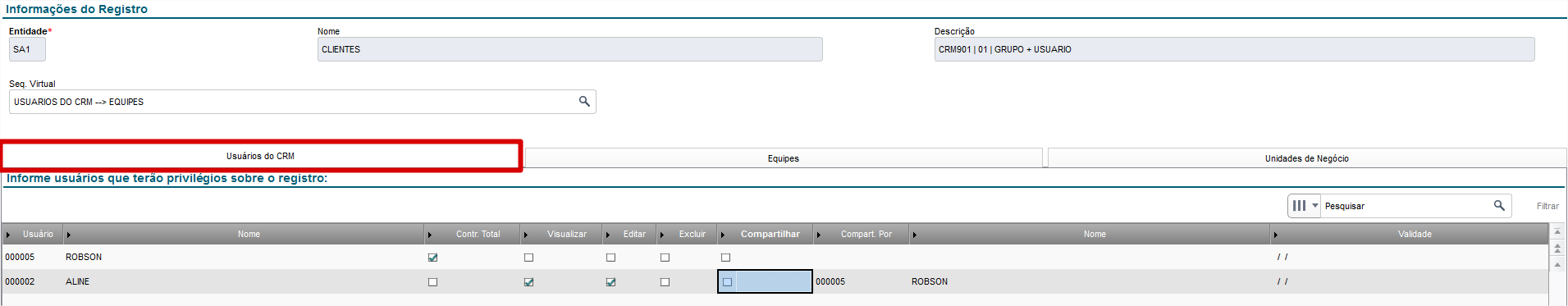The image size is (1568, 306).
Task: Click the Nome field showing CLIENTES
Action: (x=570, y=49)
